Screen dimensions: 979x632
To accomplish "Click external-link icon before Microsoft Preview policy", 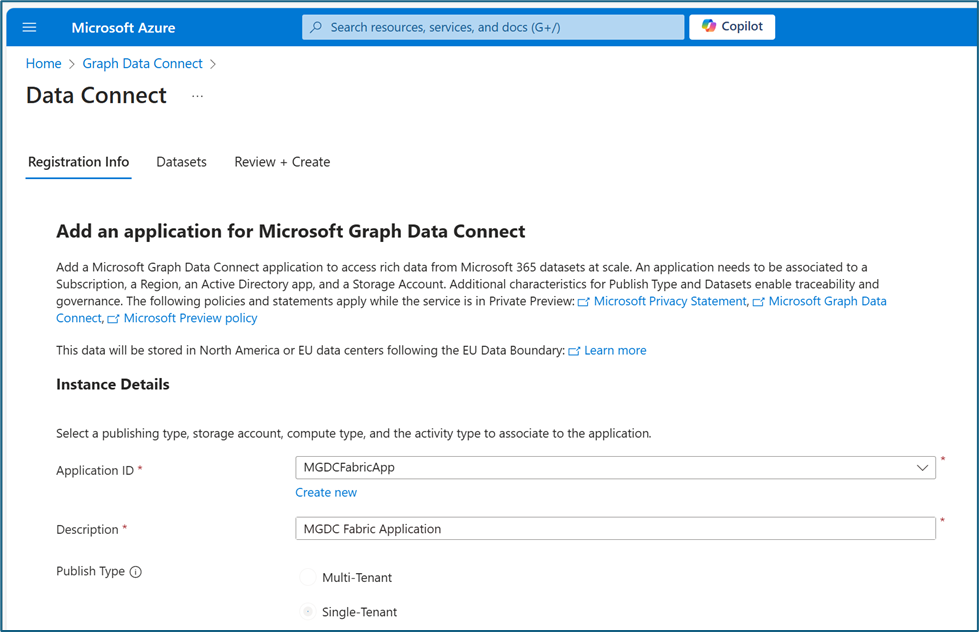I will coord(113,319).
